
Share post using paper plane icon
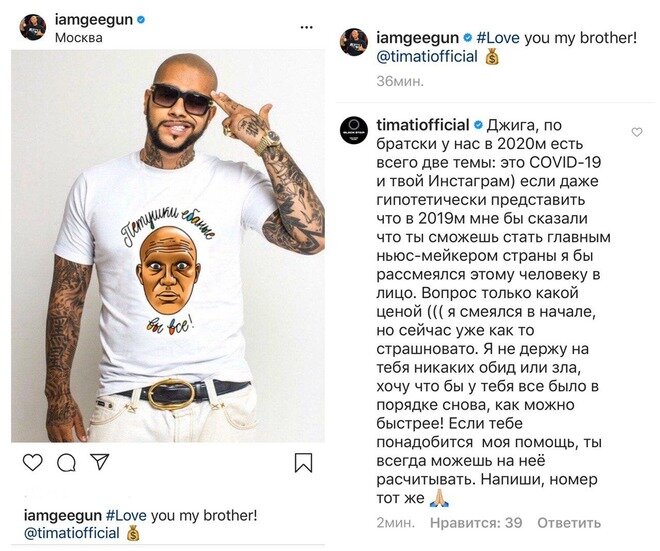100,462
